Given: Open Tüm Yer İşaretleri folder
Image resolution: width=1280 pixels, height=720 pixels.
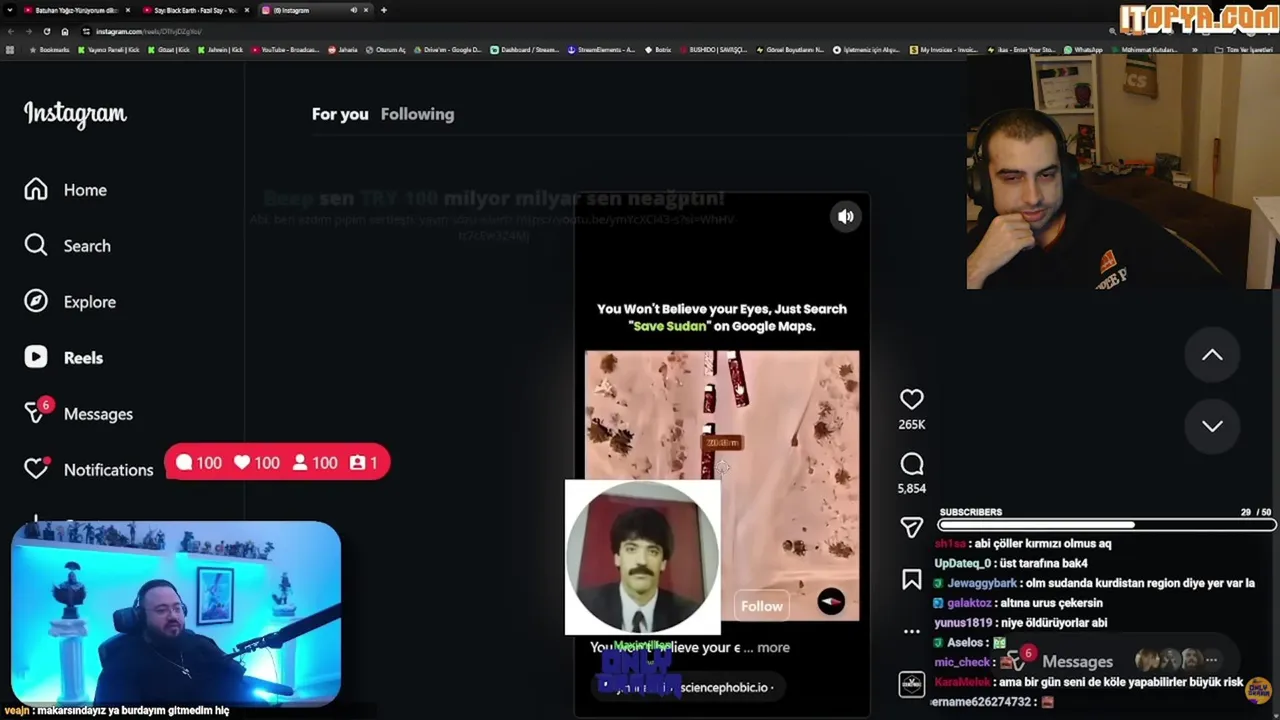Looking at the screenshot, I should [x=1244, y=49].
